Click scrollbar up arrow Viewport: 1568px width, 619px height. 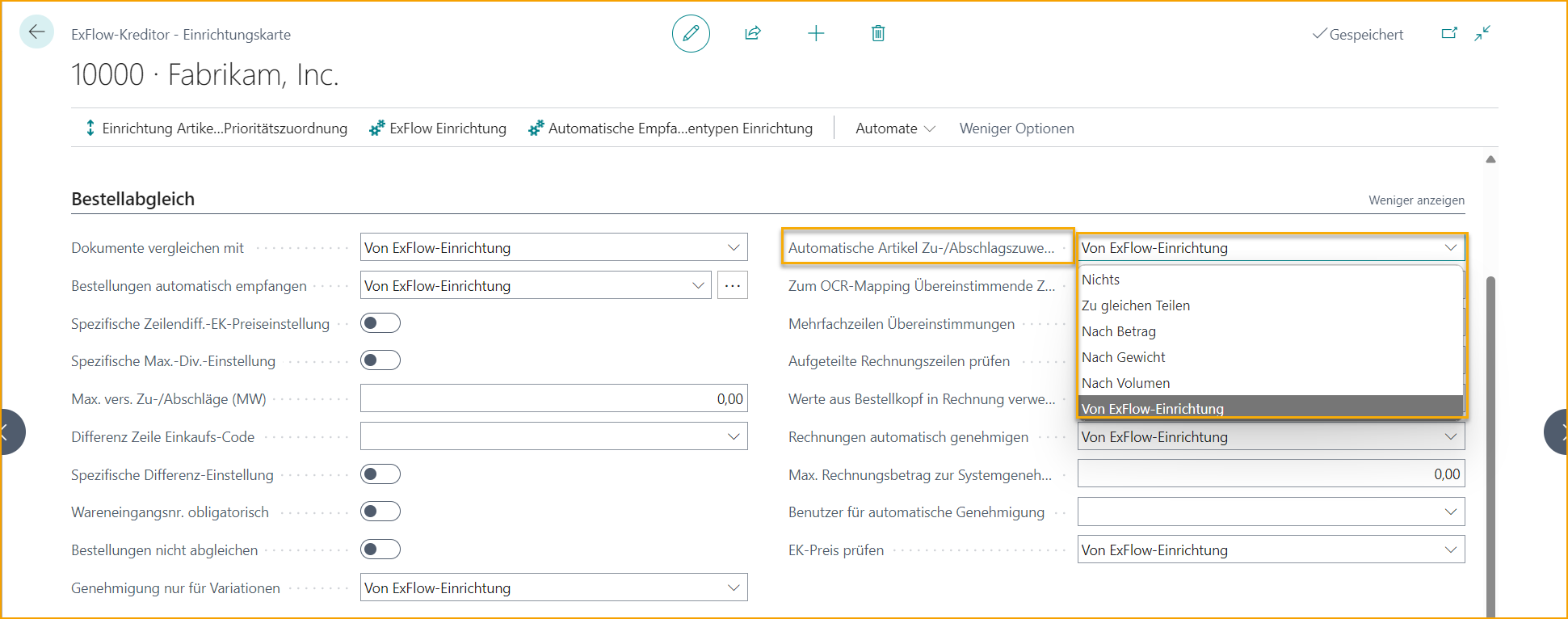[x=1490, y=159]
